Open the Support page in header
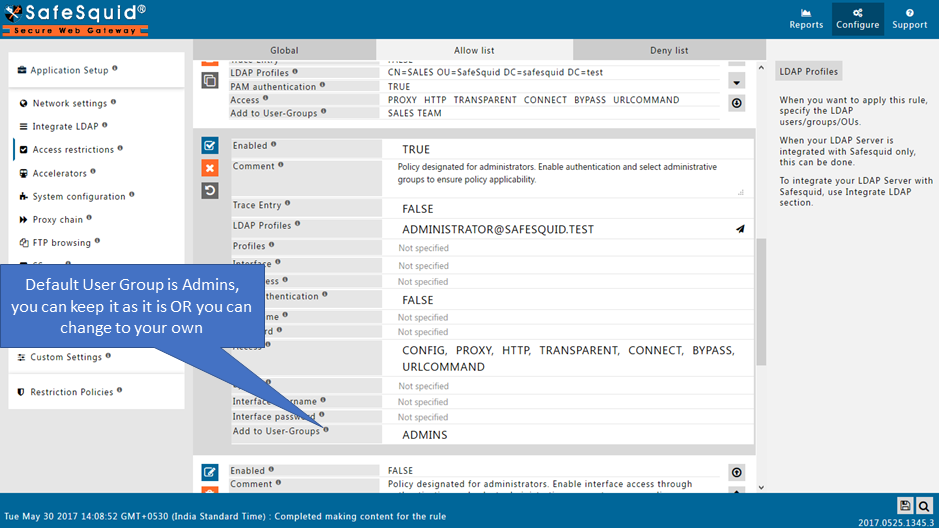 909,19
